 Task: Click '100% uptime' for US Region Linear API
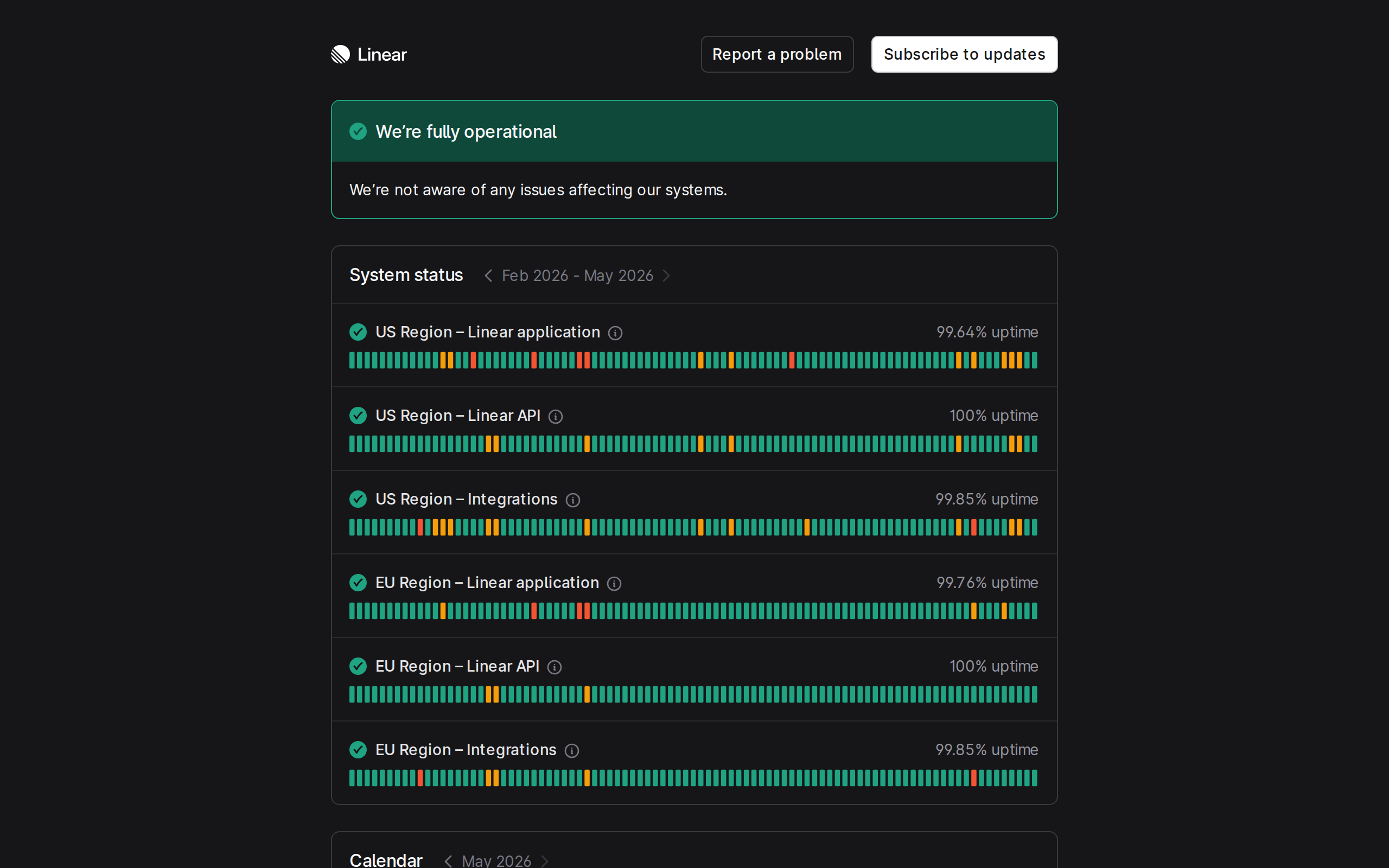tap(993, 416)
